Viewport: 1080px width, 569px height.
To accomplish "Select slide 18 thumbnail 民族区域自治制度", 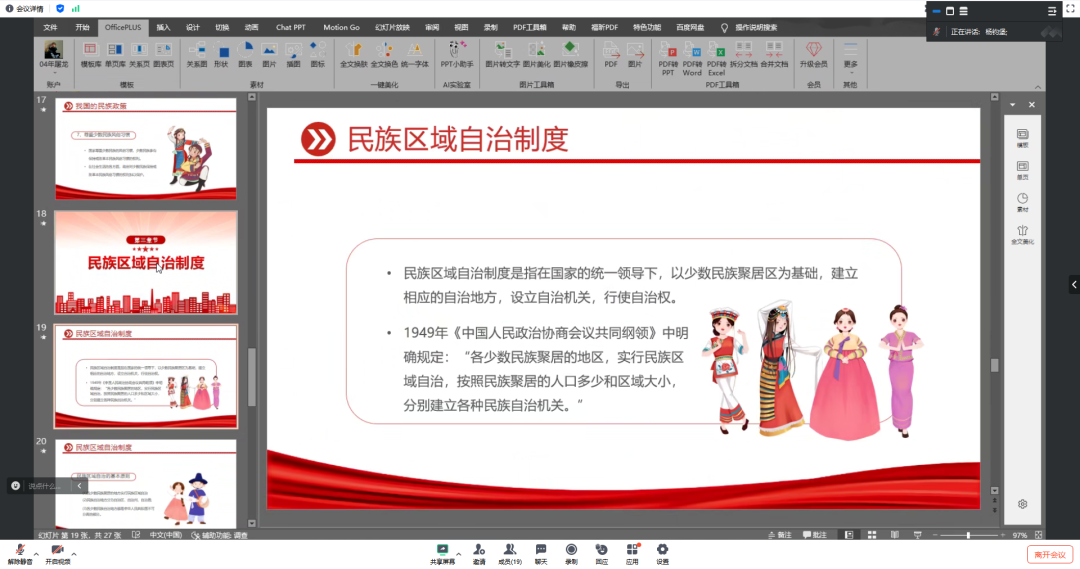I will click(146, 262).
